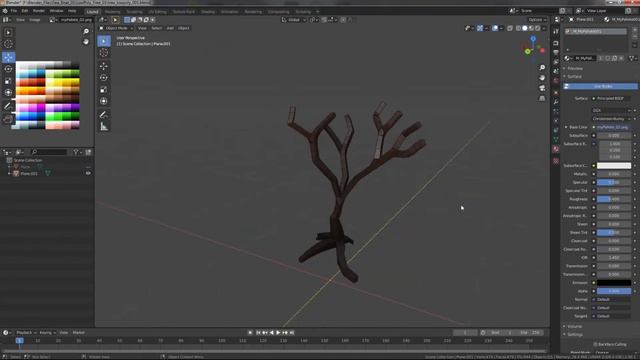Open the Object Mode dropdown
The image size is (640, 360).
pyautogui.click(x=116, y=28)
